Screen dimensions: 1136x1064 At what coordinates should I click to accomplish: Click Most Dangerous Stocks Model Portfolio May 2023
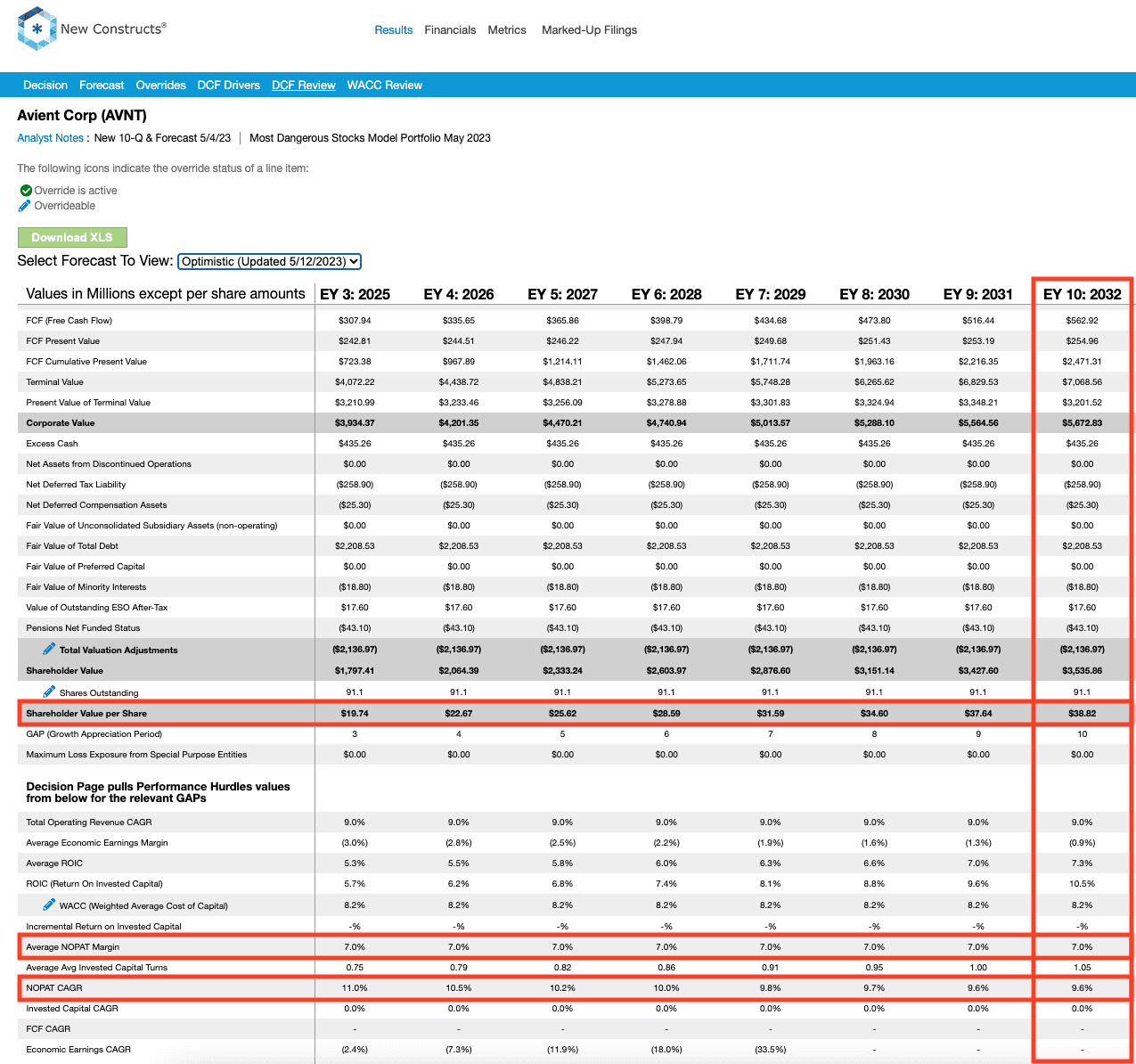coord(370,138)
